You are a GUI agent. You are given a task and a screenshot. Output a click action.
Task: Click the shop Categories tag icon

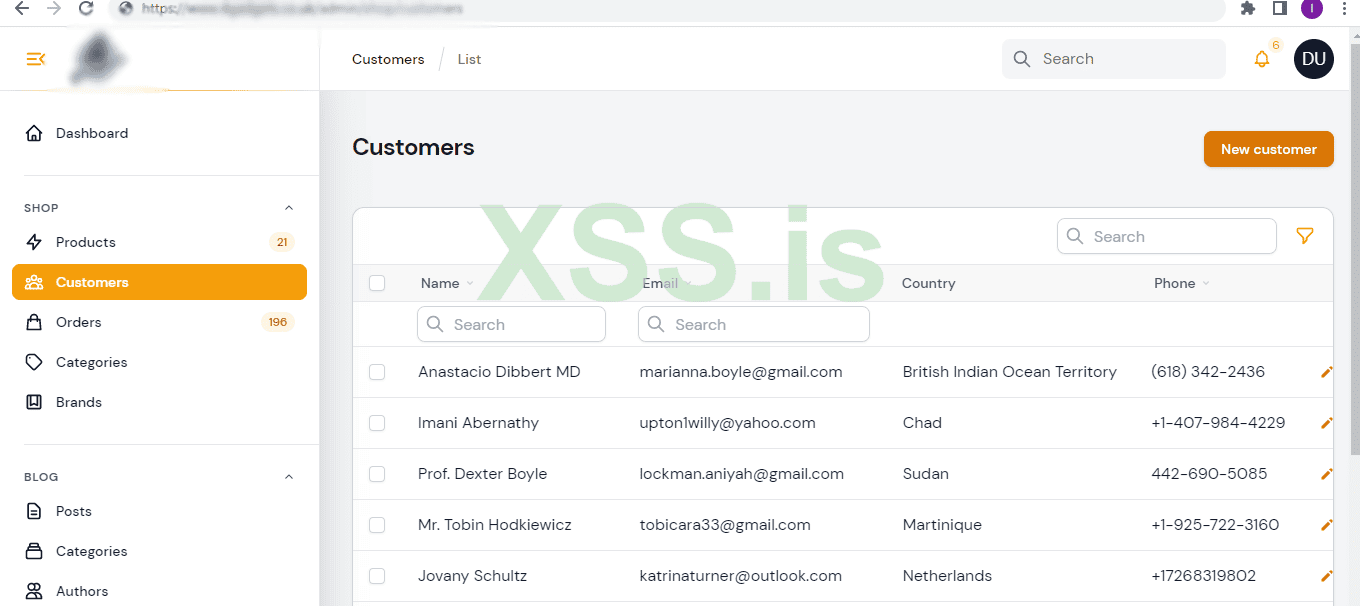(34, 362)
